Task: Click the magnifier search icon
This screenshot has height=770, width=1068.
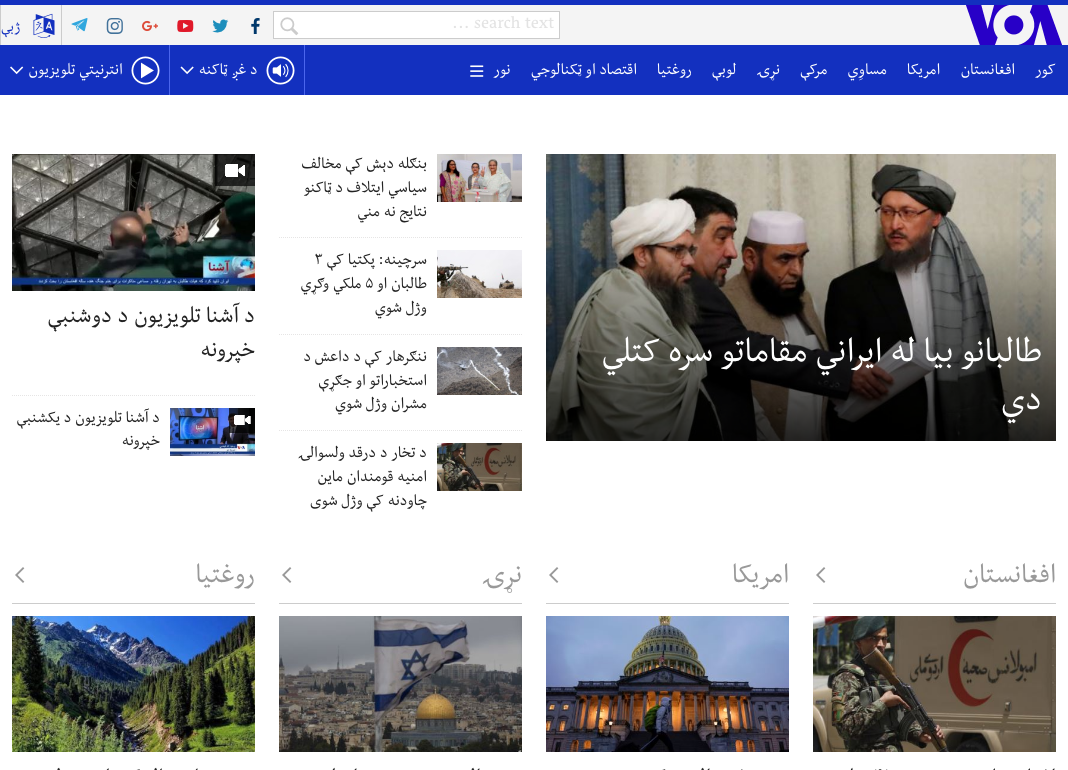Action: coord(289,26)
